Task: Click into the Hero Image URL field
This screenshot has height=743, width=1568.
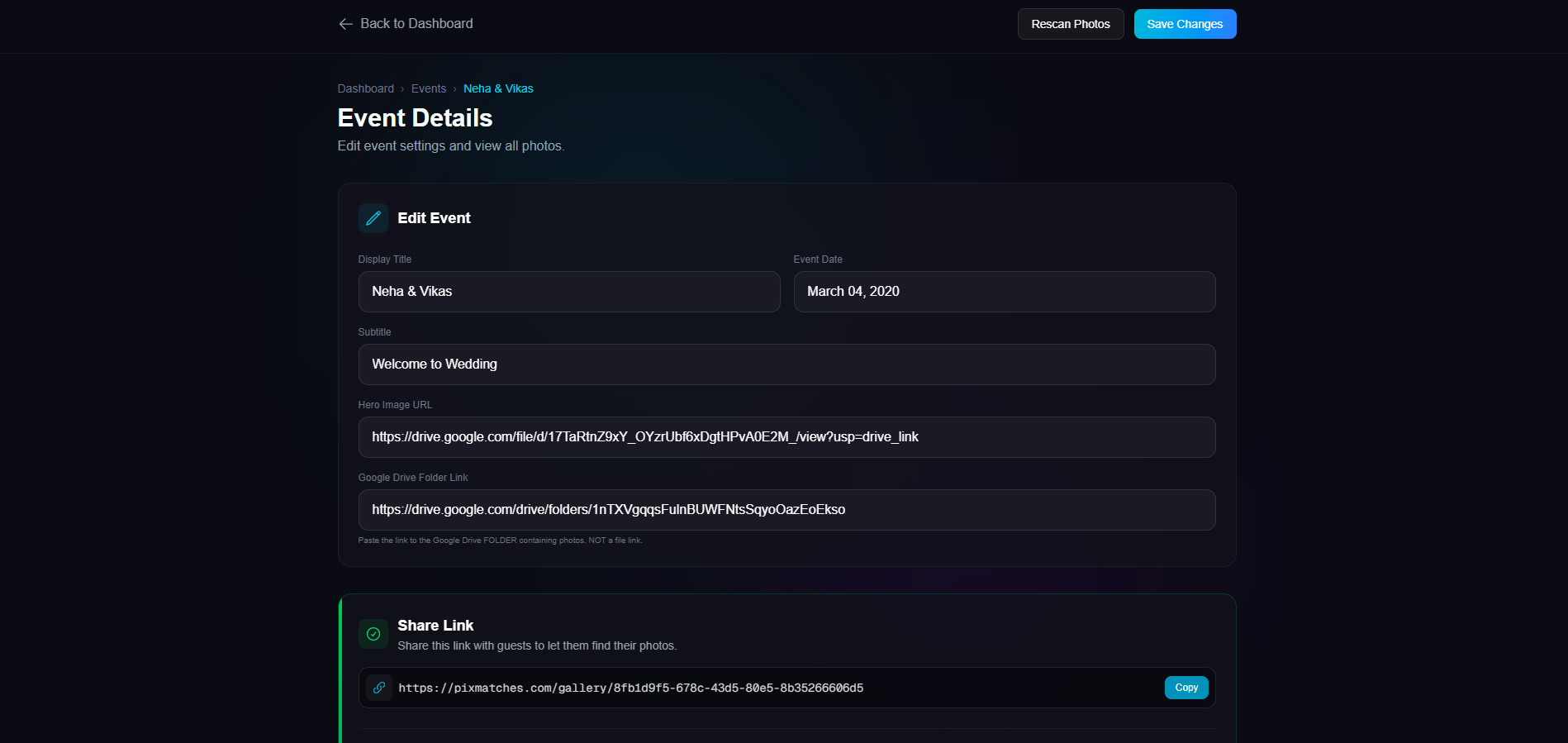Action: coord(787,437)
